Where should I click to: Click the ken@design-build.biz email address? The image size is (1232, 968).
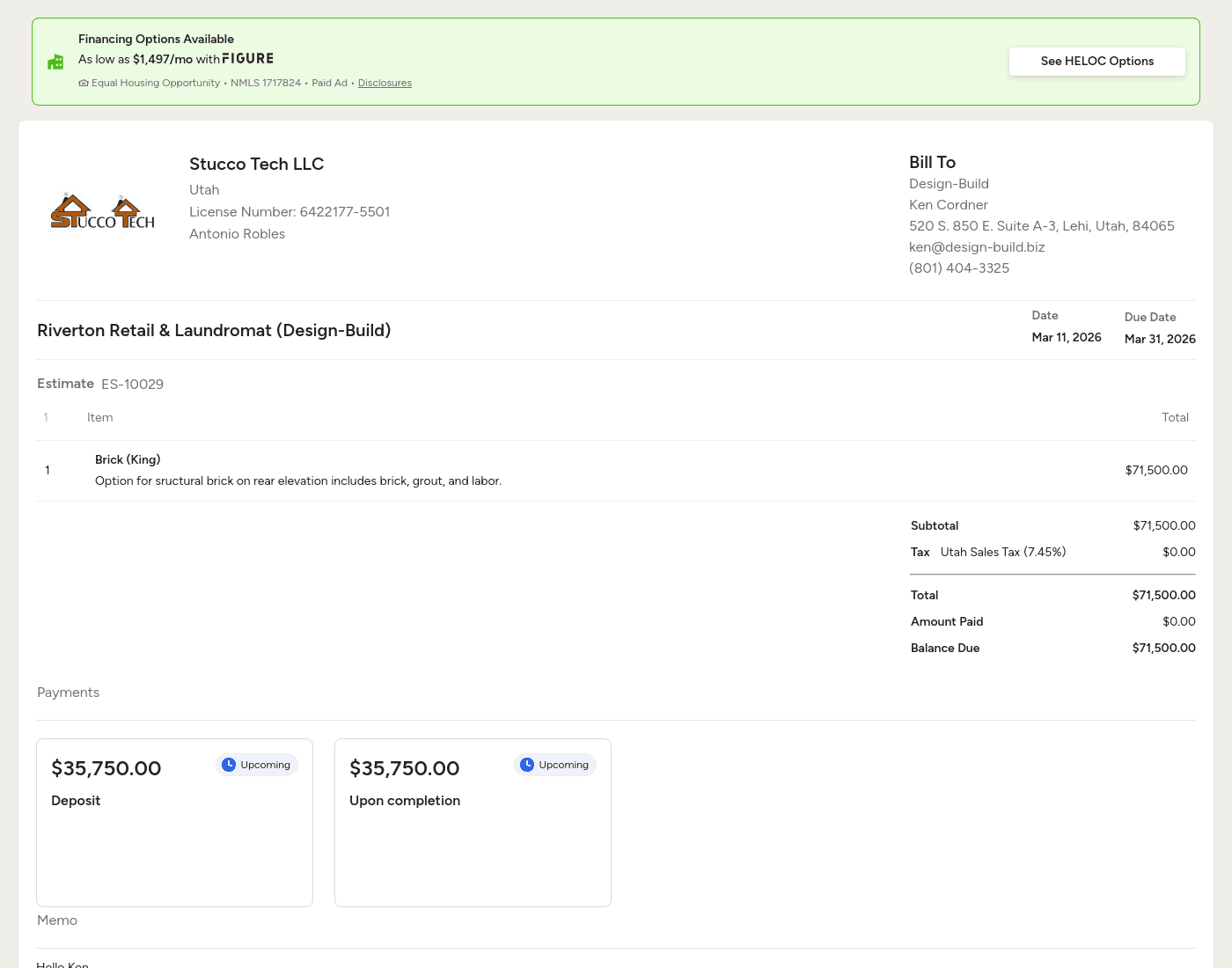977,247
